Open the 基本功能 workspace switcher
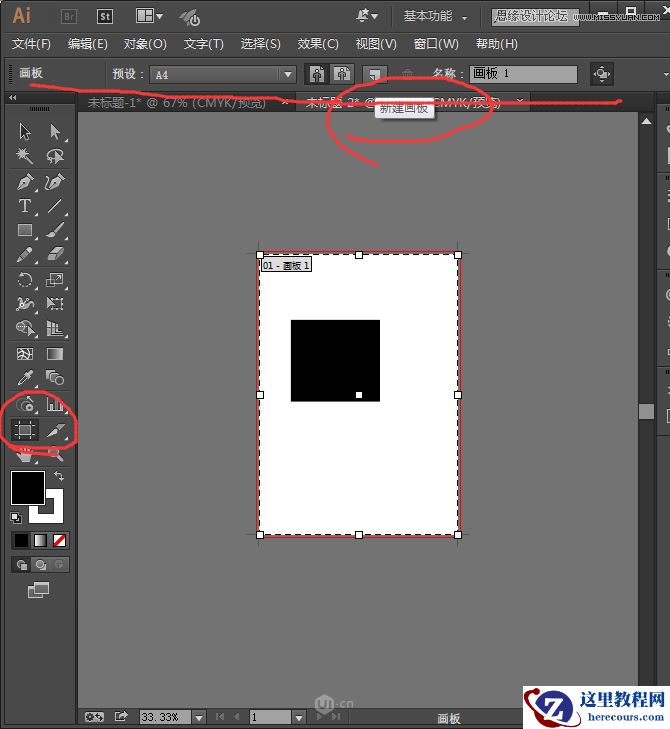This screenshot has width=670, height=729. coord(434,17)
